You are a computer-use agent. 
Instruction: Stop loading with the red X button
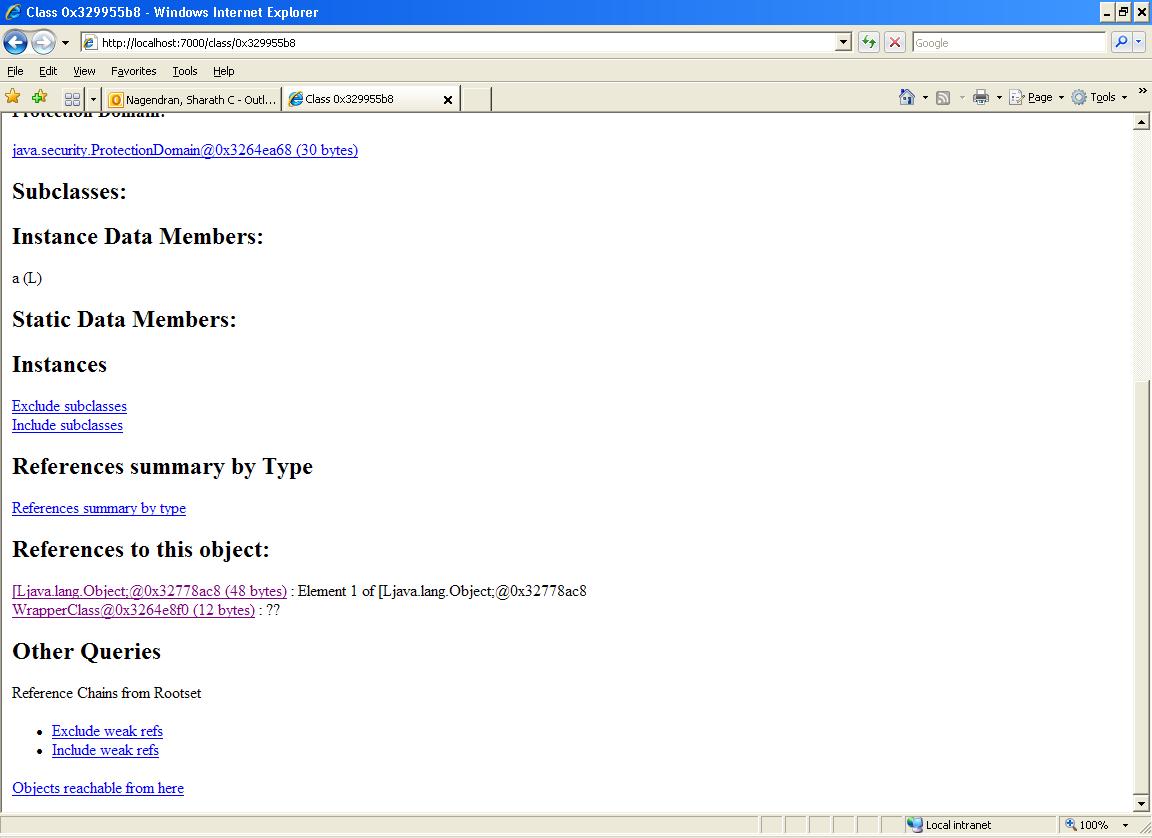pyautogui.click(x=895, y=43)
